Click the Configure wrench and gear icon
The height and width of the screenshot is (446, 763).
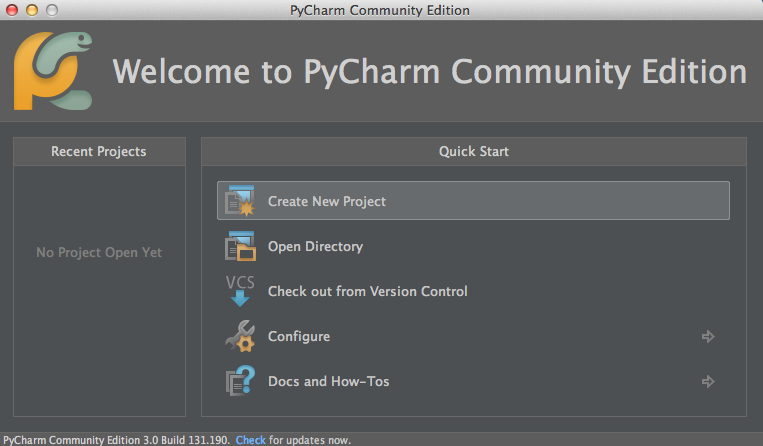coord(240,337)
